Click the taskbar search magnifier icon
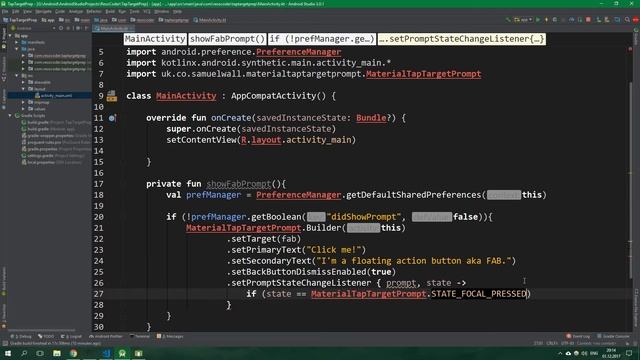The image size is (640, 360). coord(24,353)
